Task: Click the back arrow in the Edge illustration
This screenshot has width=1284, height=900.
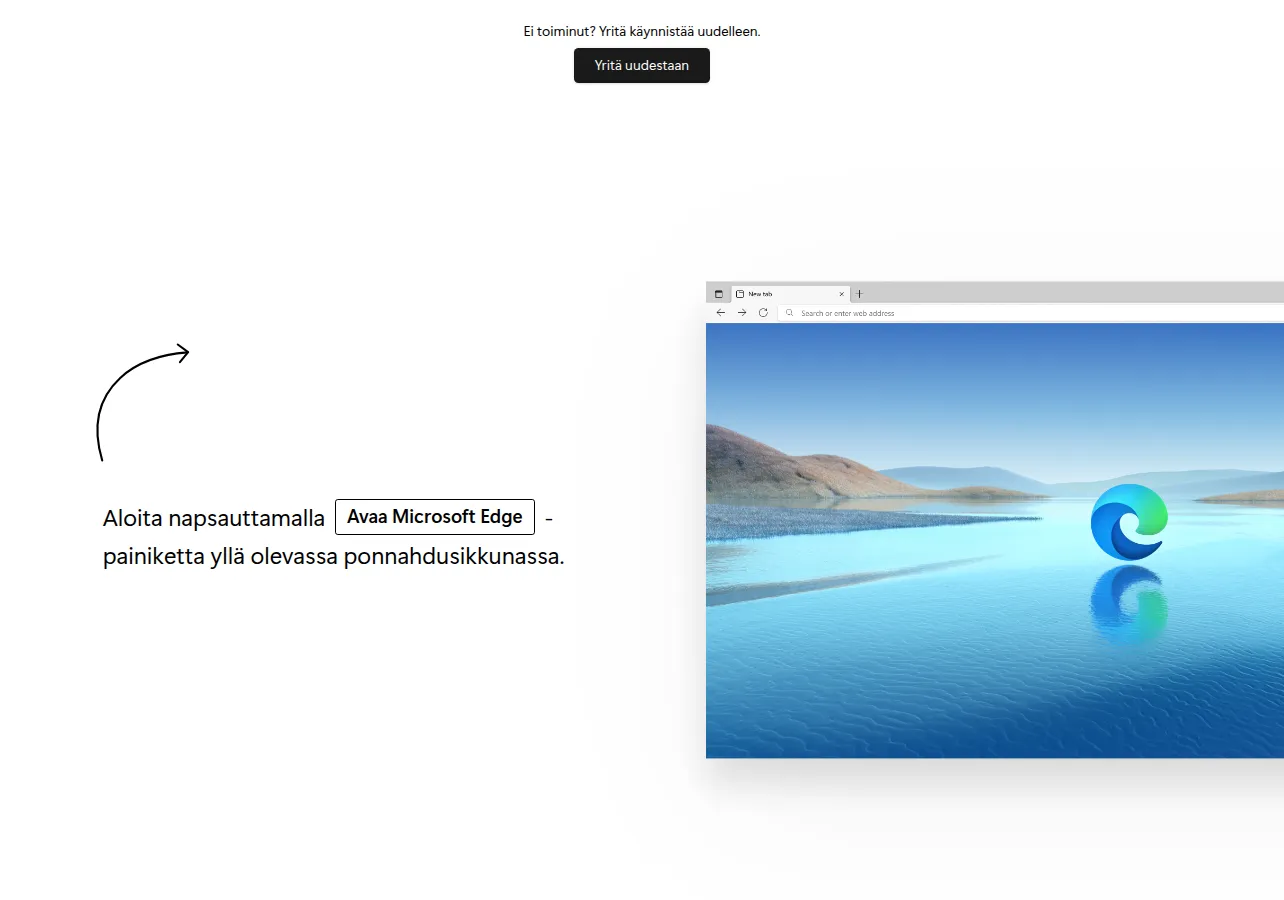Action: pyautogui.click(x=721, y=313)
